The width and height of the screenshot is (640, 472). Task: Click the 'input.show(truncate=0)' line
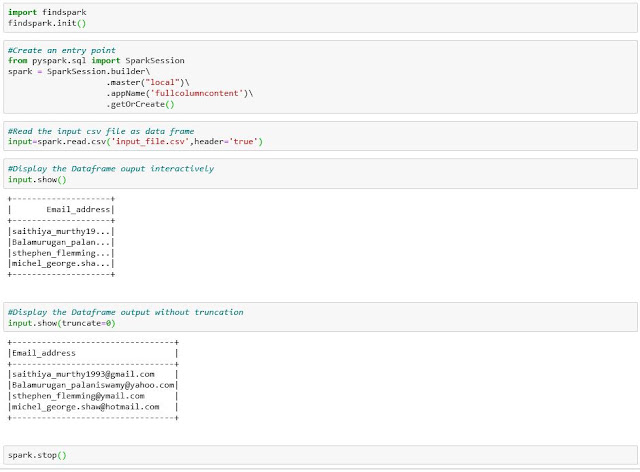62,323
